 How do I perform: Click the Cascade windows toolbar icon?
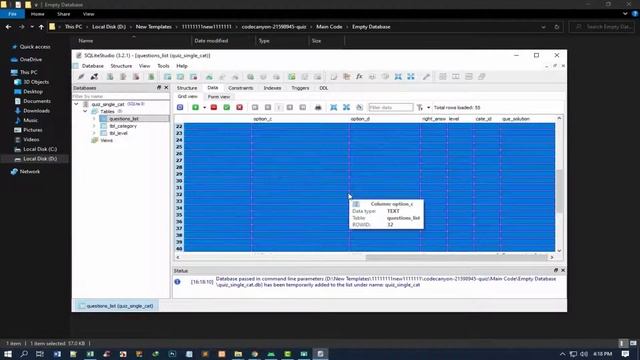tap(482, 77)
